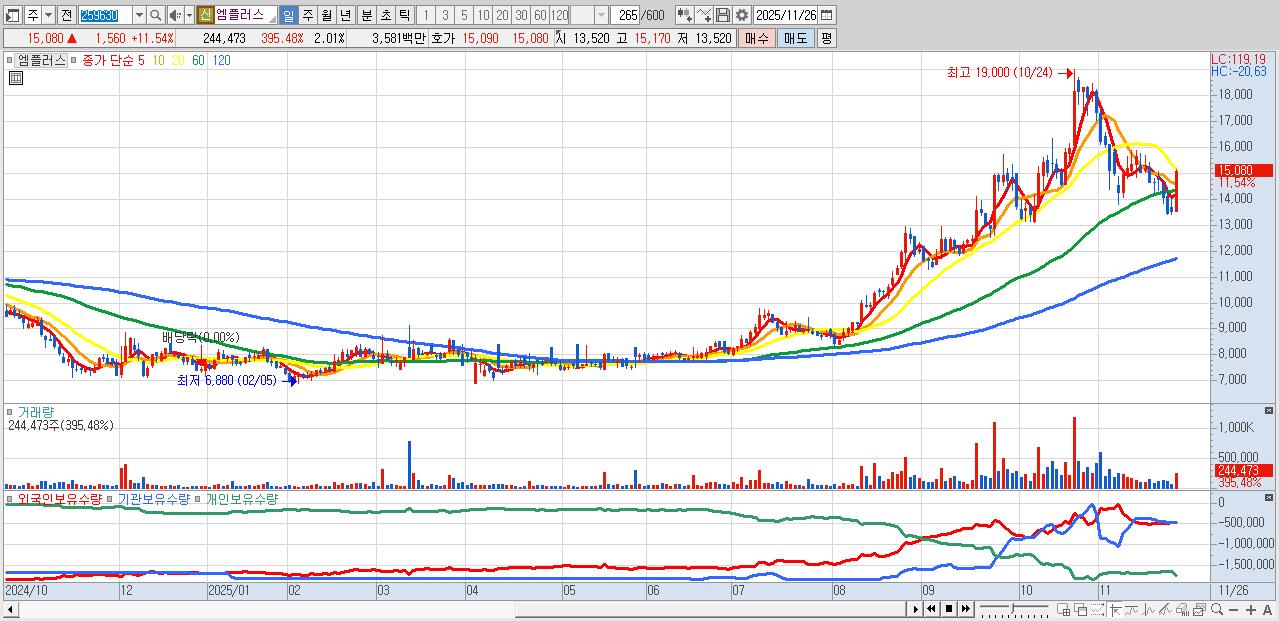Select interval 3 button

pyautogui.click(x=445, y=15)
